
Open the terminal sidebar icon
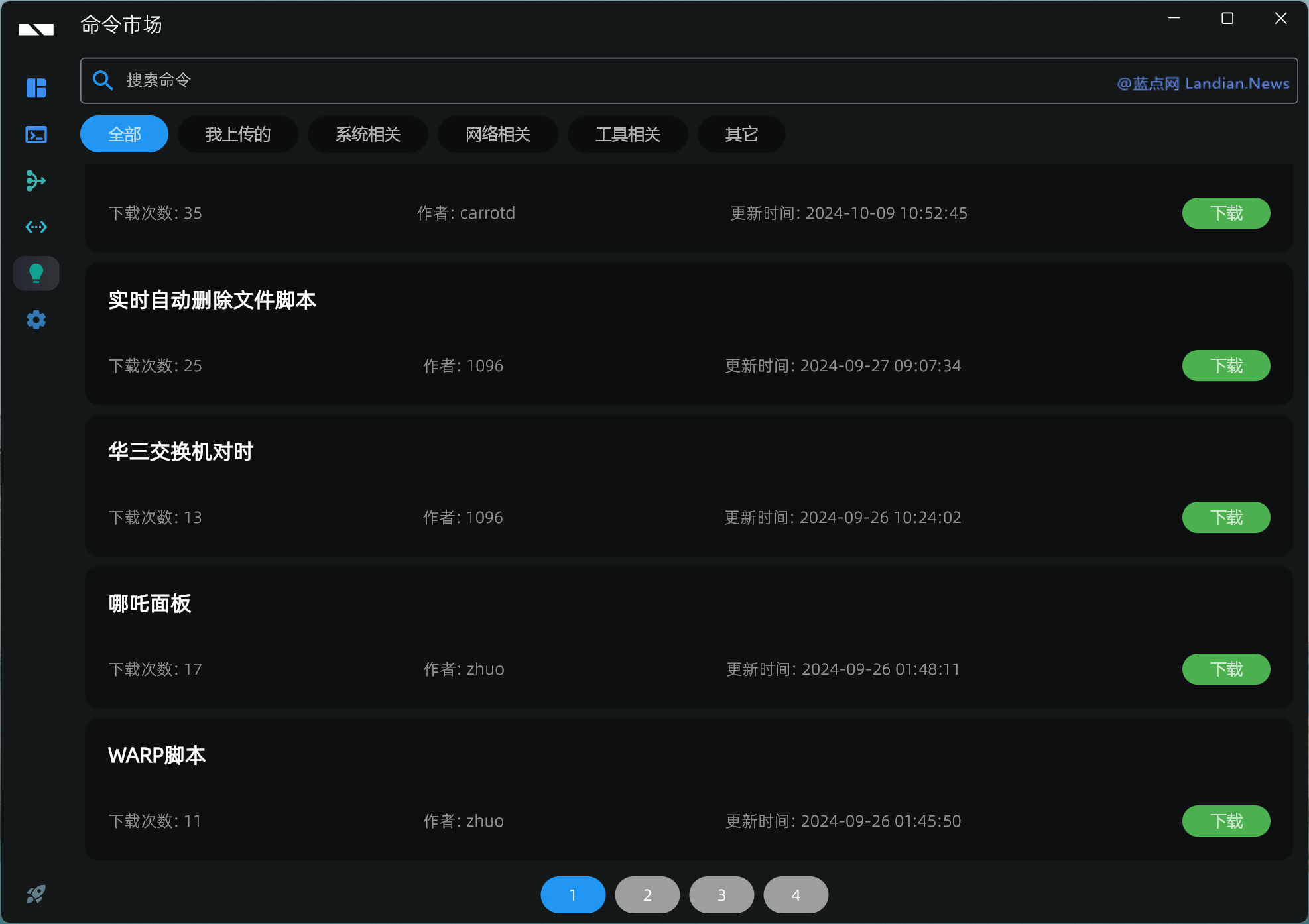point(36,135)
